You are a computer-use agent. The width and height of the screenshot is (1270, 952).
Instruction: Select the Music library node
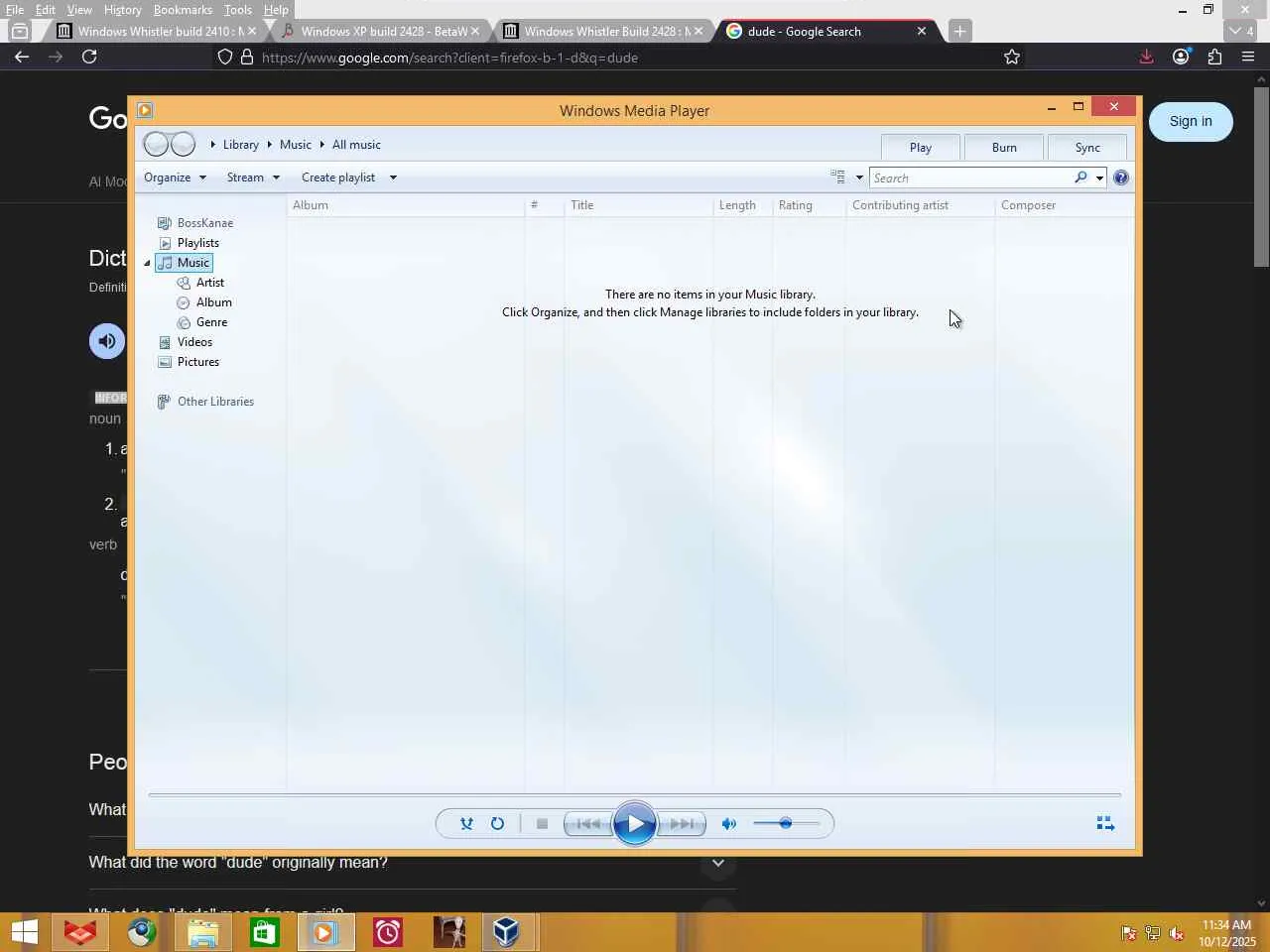[x=185, y=263]
